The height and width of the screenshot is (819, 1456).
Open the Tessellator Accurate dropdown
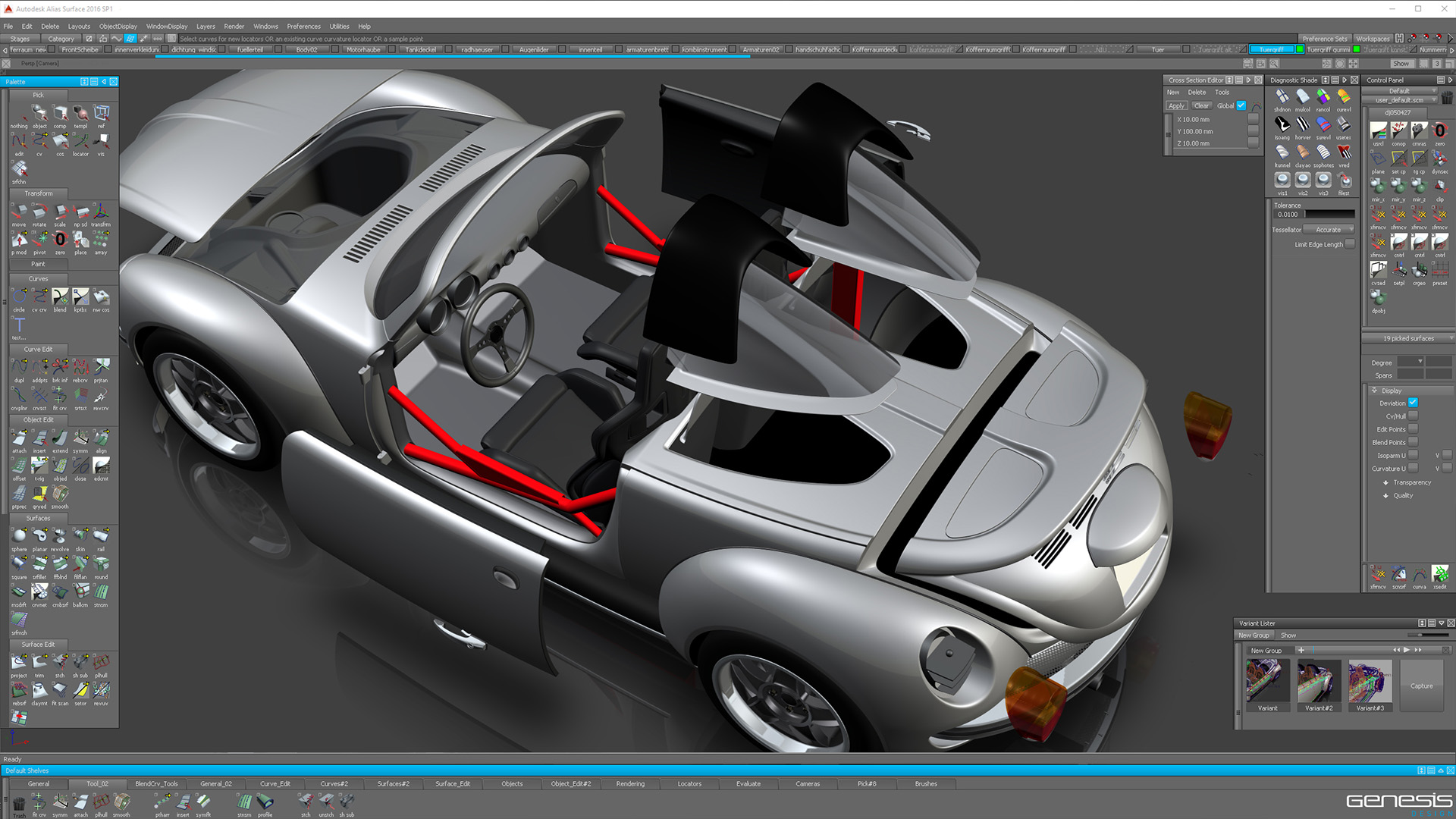point(1329,230)
